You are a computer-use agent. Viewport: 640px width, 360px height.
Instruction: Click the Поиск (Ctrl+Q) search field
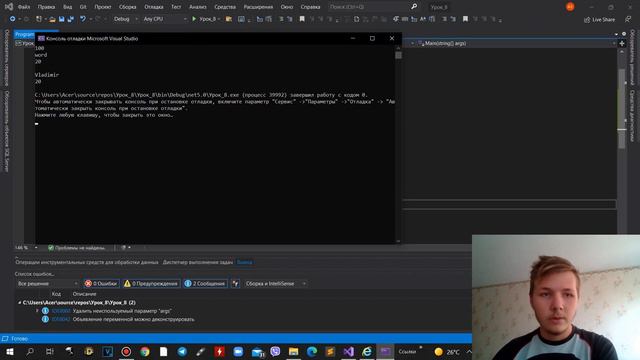(369, 7)
